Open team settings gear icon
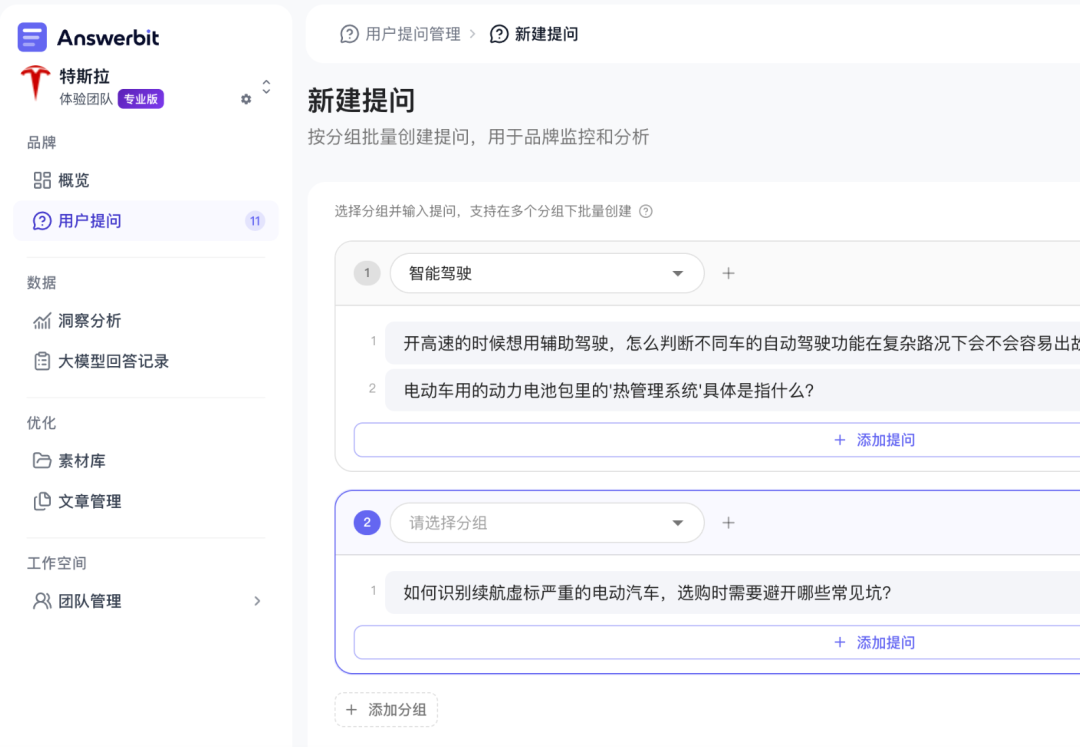Screen dimensions: 1080x747 (x=246, y=99)
